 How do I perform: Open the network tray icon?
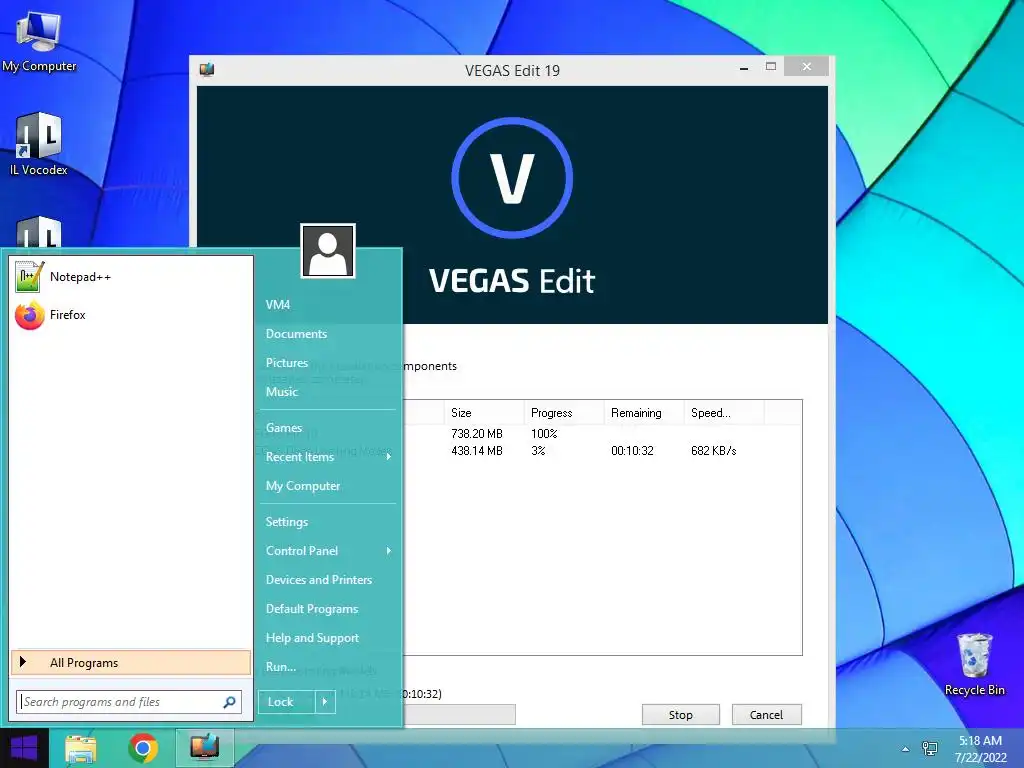coord(930,748)
